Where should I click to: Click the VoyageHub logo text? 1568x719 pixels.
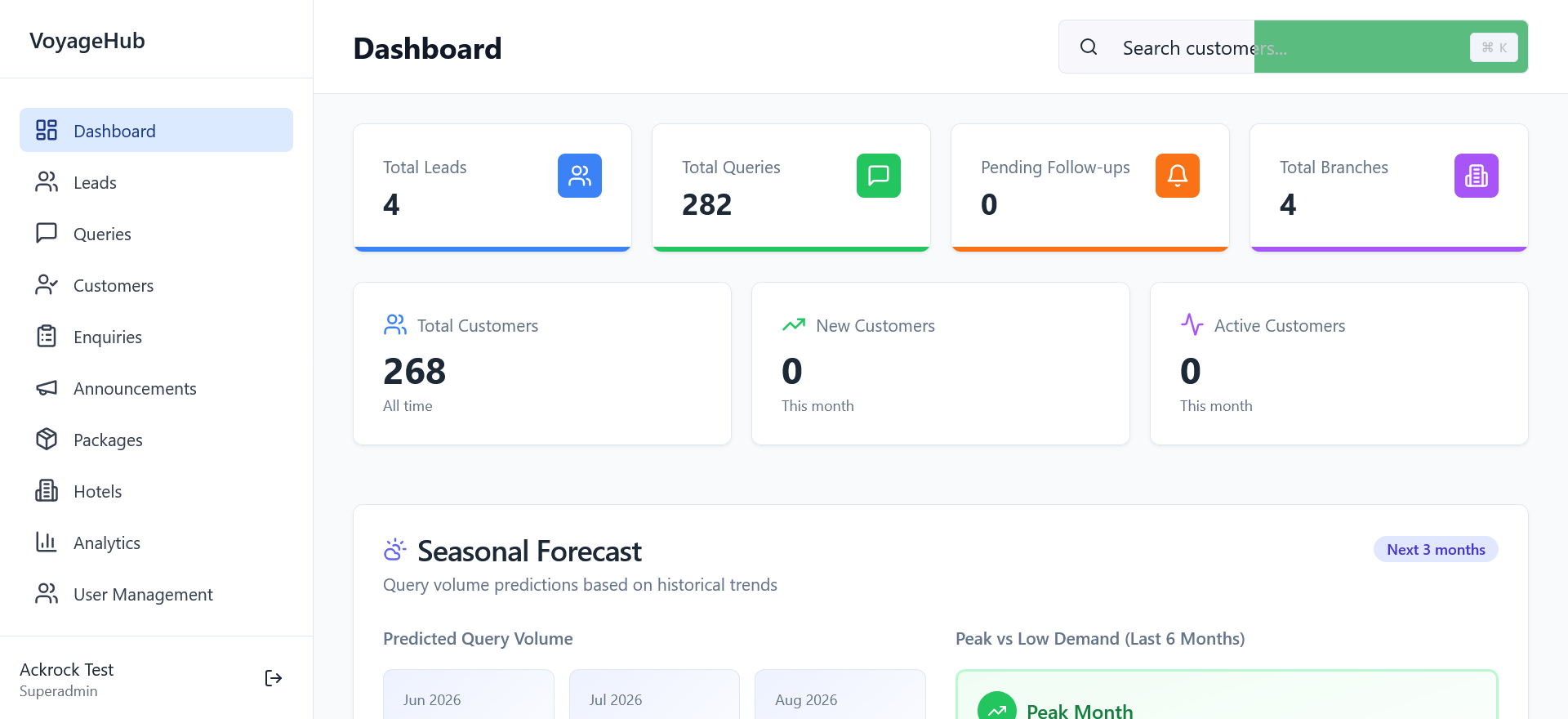pos(87,41)
